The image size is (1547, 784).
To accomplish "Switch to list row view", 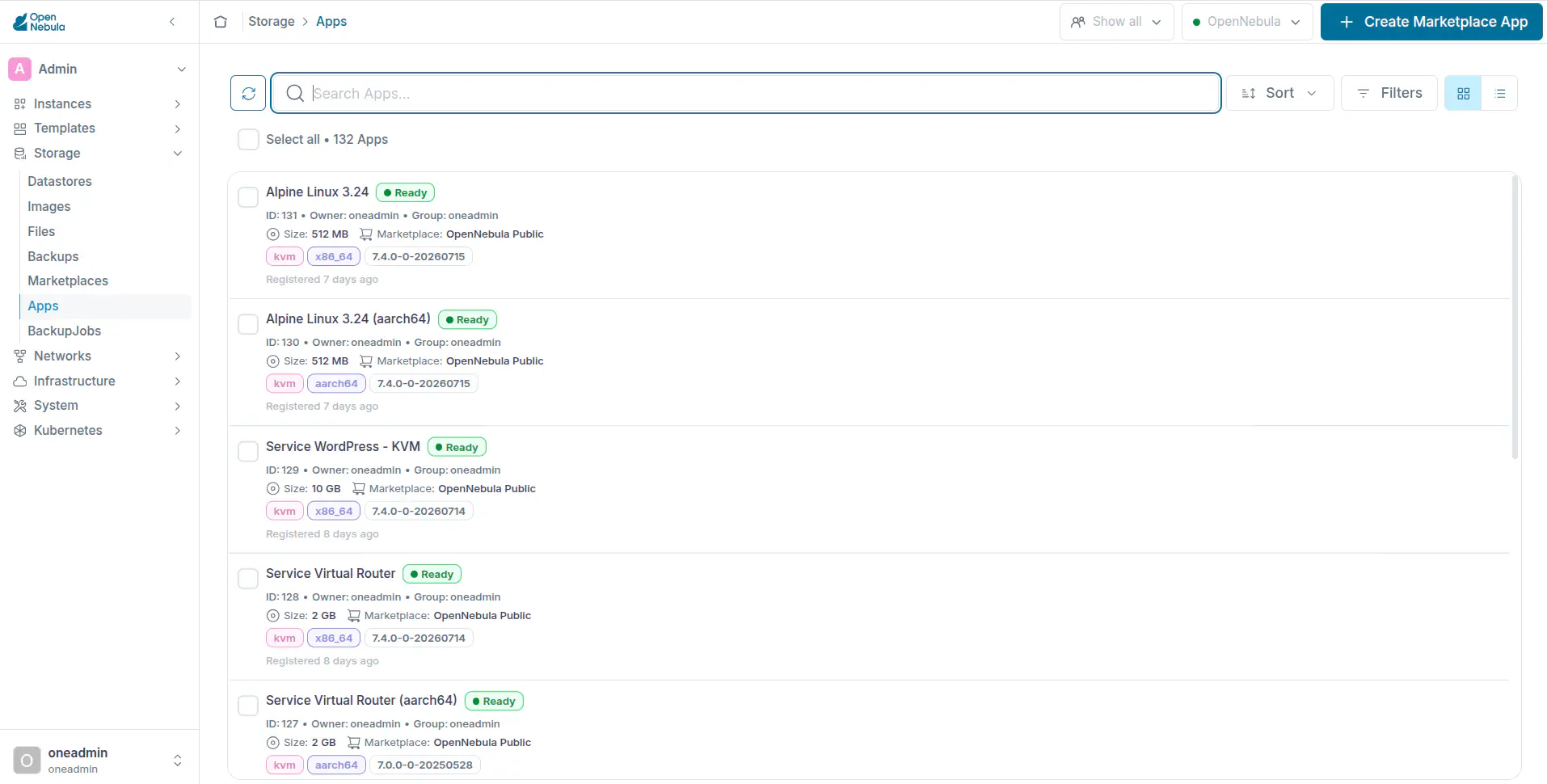I will tap(1500, 93).
